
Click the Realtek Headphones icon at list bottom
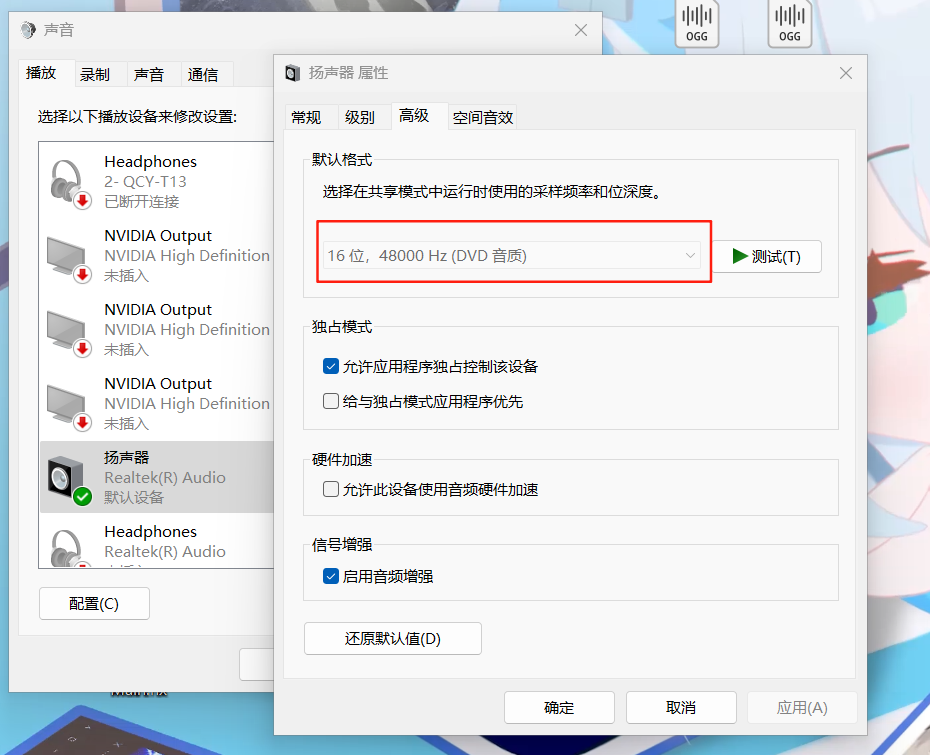click(68, 548)
